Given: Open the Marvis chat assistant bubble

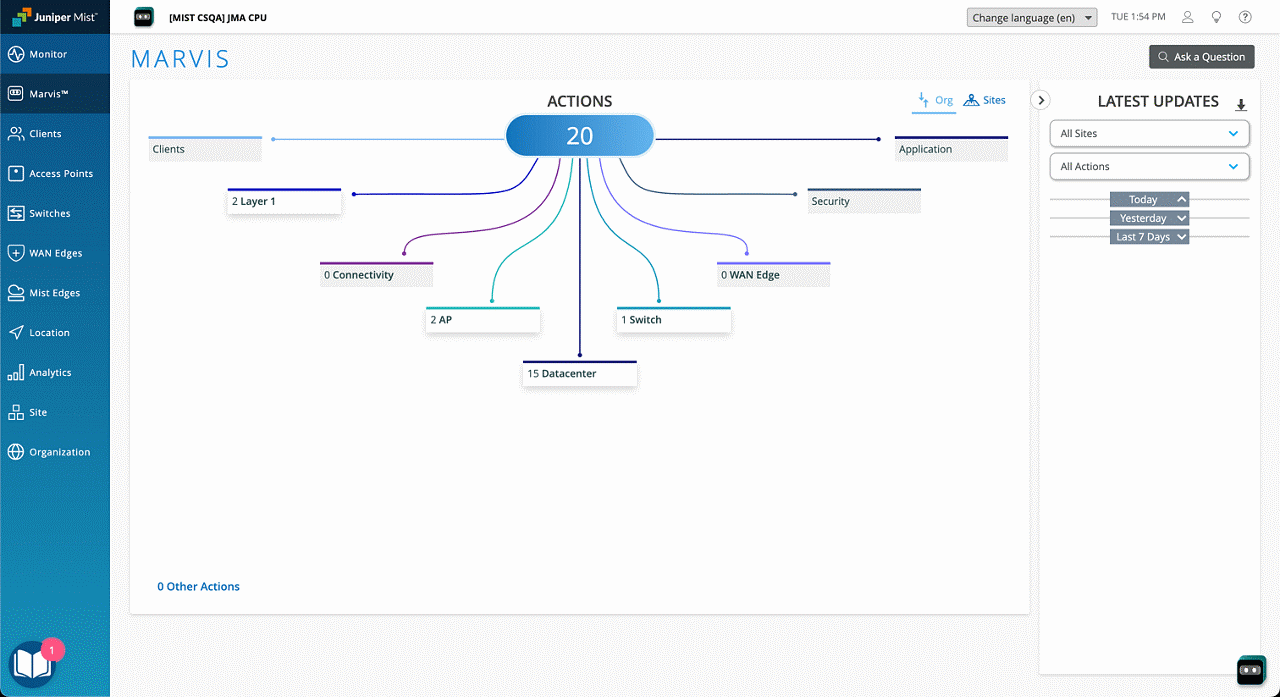Looking at the screenshot, I should click(1251, 670).
